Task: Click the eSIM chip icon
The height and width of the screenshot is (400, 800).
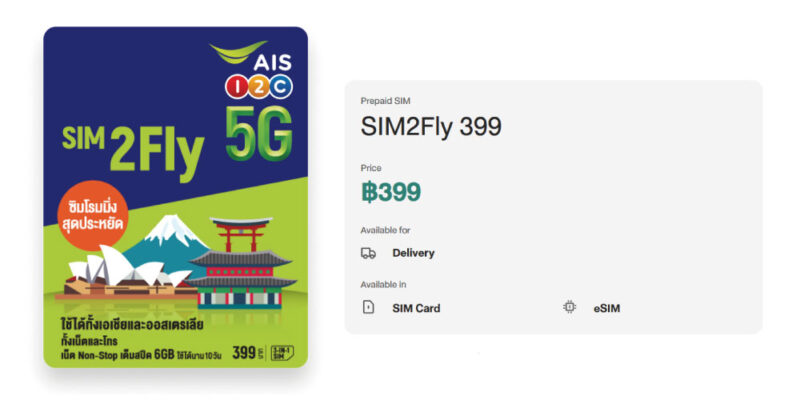Action: [569, 307]
